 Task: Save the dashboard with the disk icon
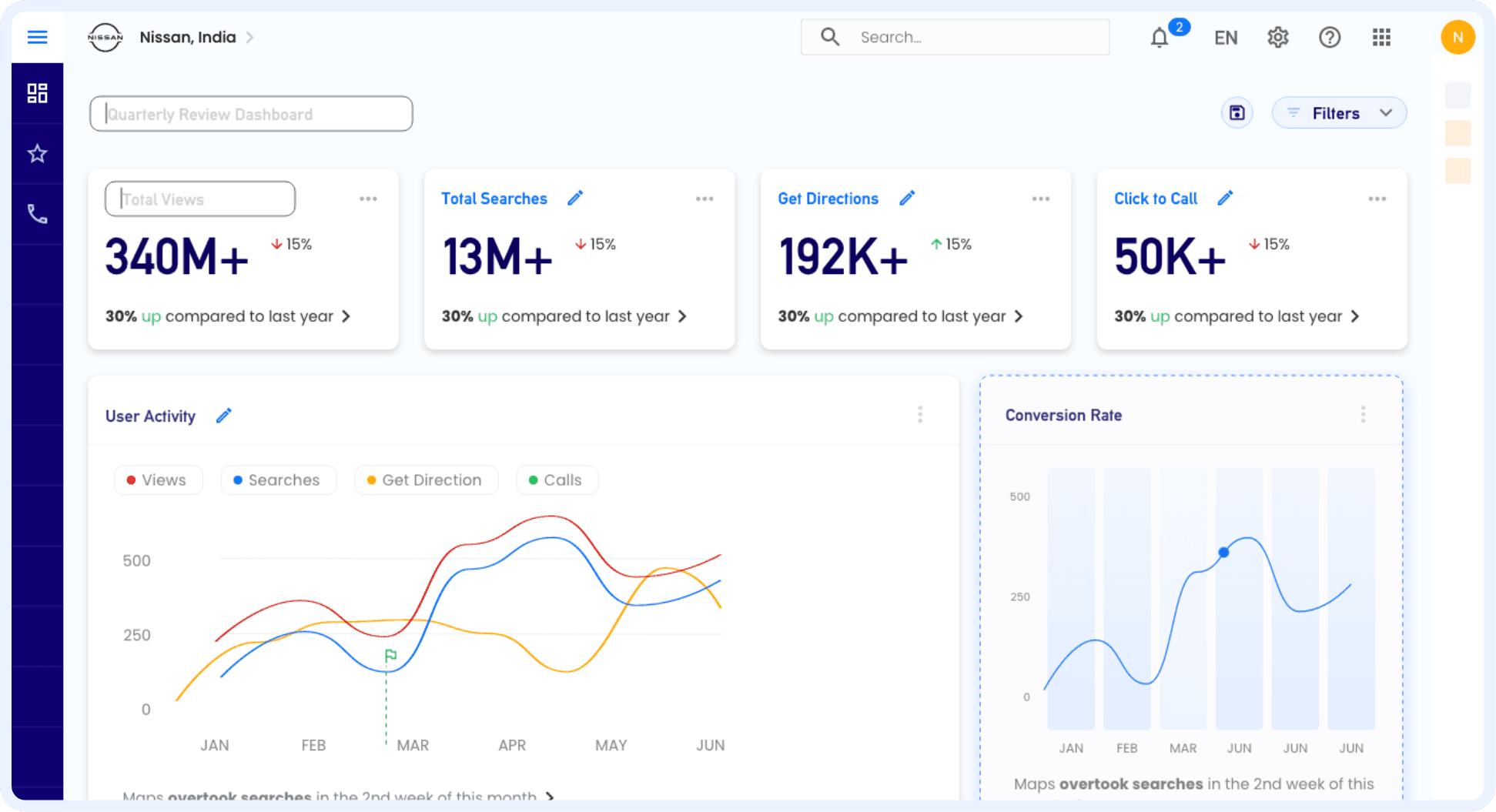1237,113
